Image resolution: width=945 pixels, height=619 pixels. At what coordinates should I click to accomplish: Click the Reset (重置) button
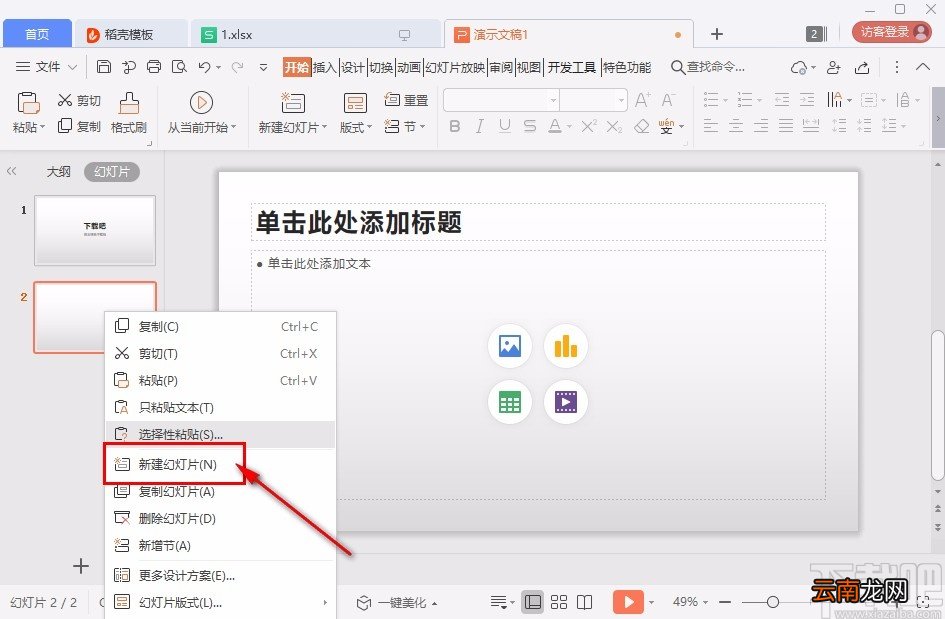click(x=406, y=99)
